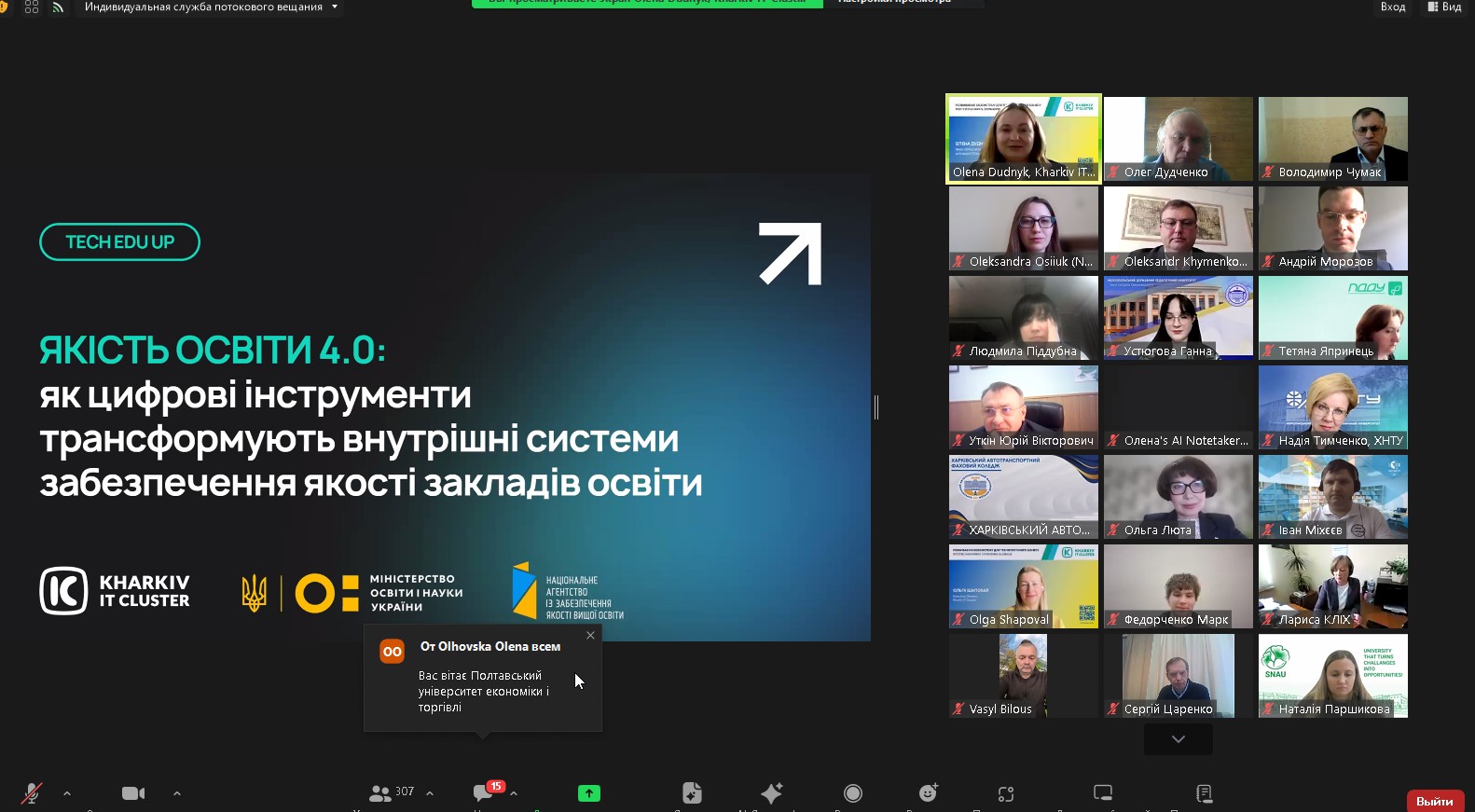1475x812 pixels.
Task: Click the whiteboards screen icon
Action: click(x=1103, y=793)
